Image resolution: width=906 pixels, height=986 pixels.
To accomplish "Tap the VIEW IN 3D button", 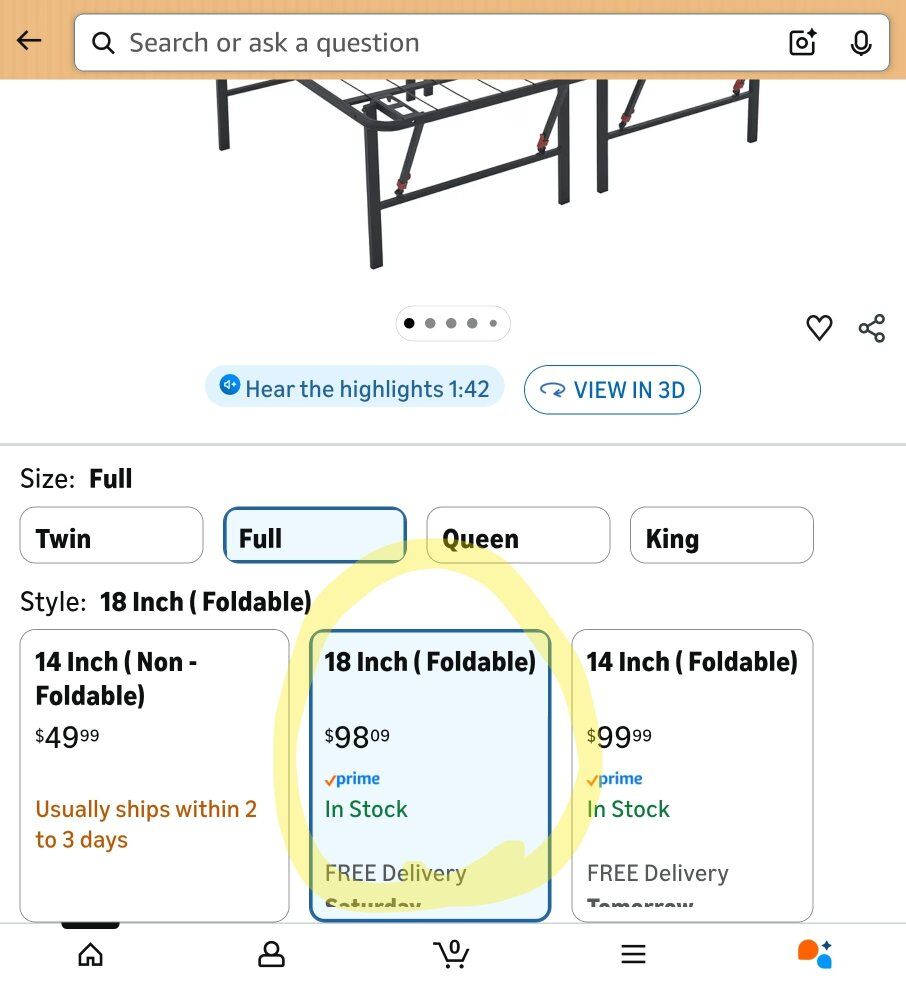I will coord(611,390).
